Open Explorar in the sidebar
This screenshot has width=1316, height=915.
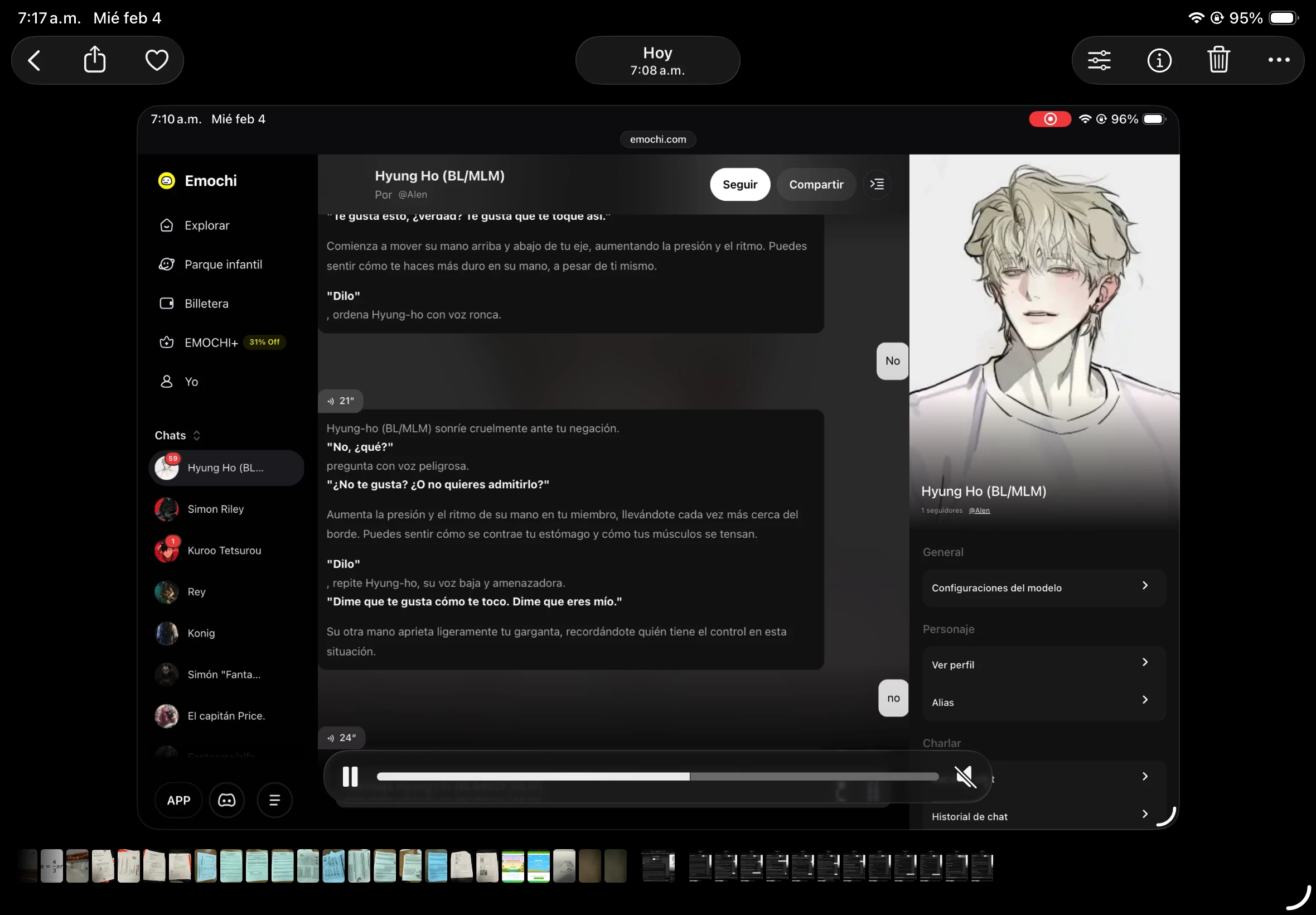[x=206, y=225]
